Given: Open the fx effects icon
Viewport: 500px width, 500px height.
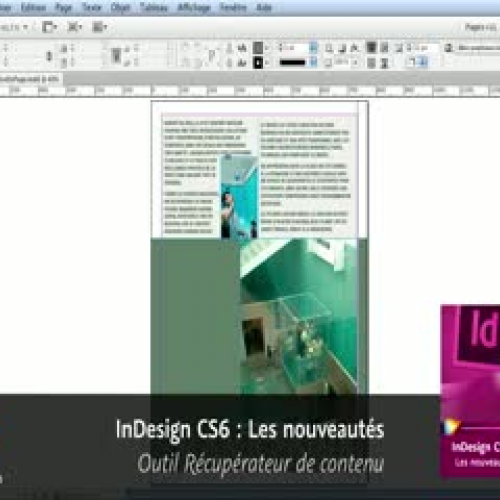Looking at the screenshot, I should (355, 48).
